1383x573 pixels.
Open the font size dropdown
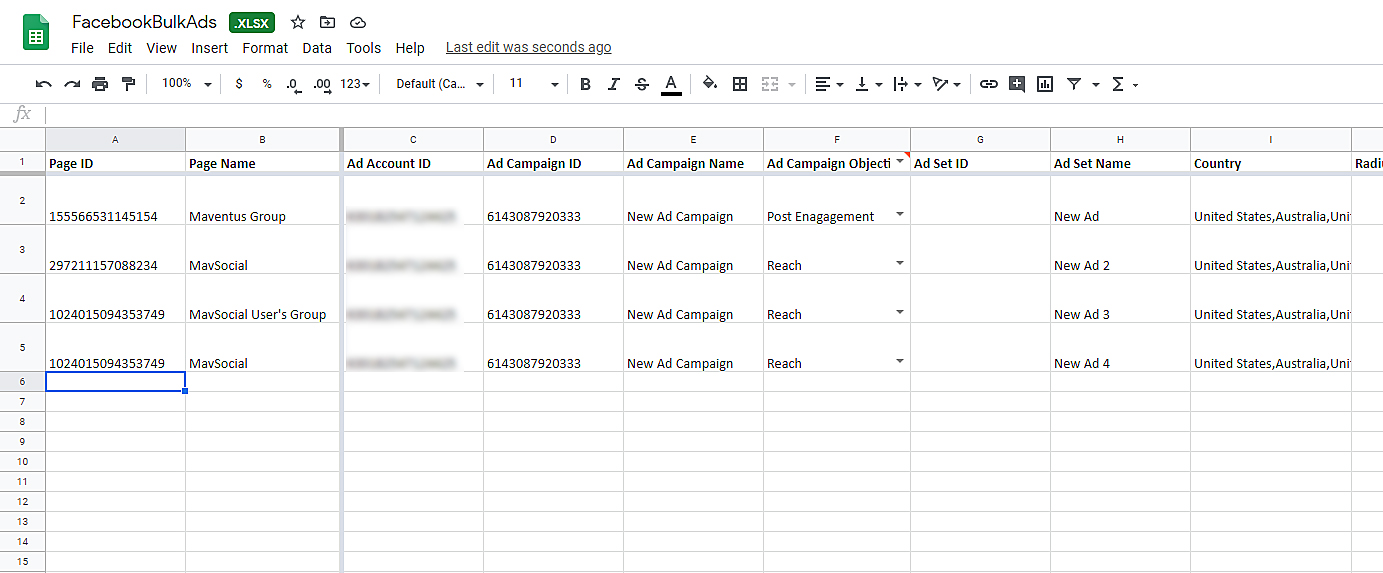(534, 84)
